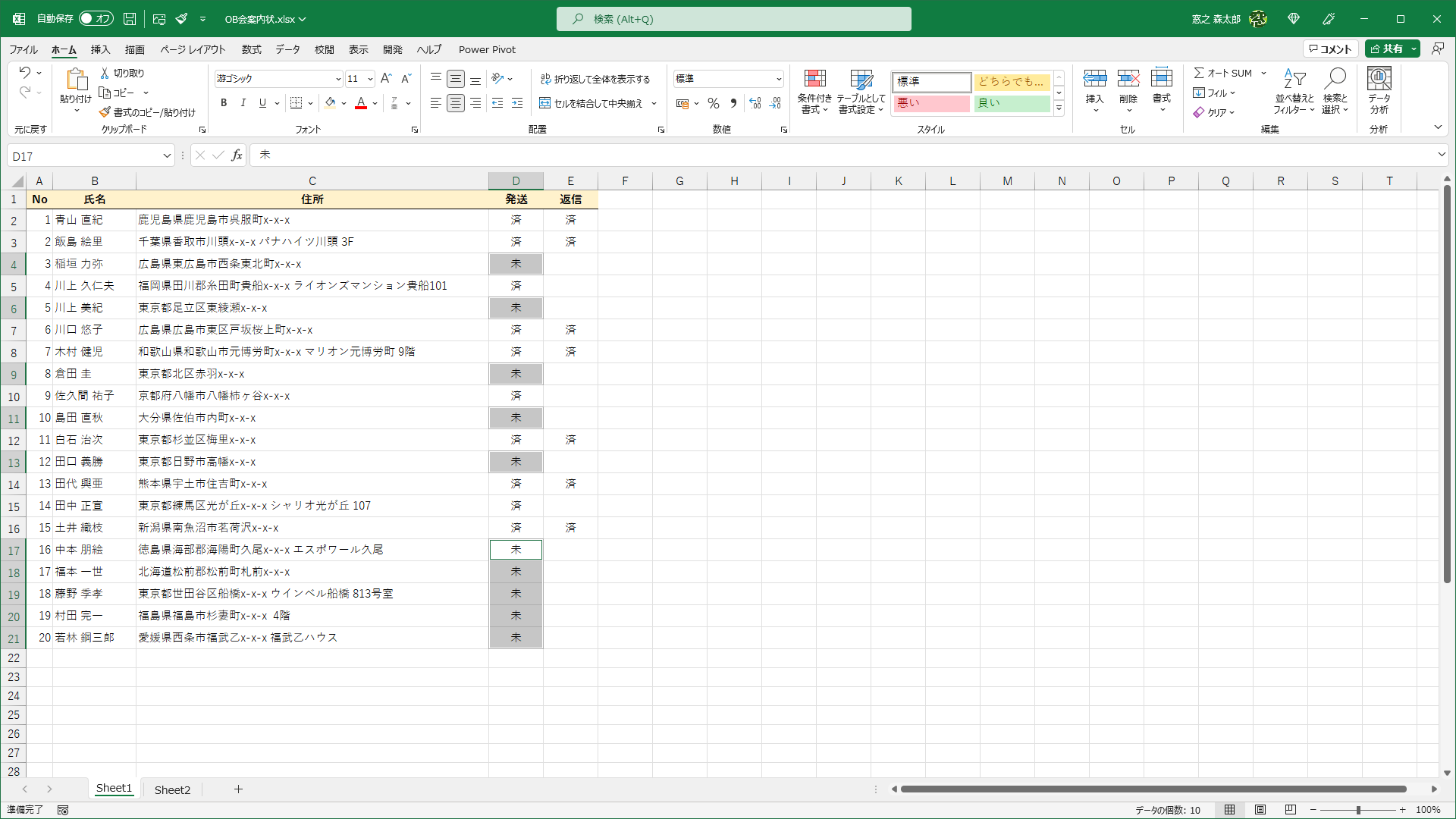Click the Merge and Center cells icon
The height and width of the screenshot is (819, 1456).
[x=545, y=103]
